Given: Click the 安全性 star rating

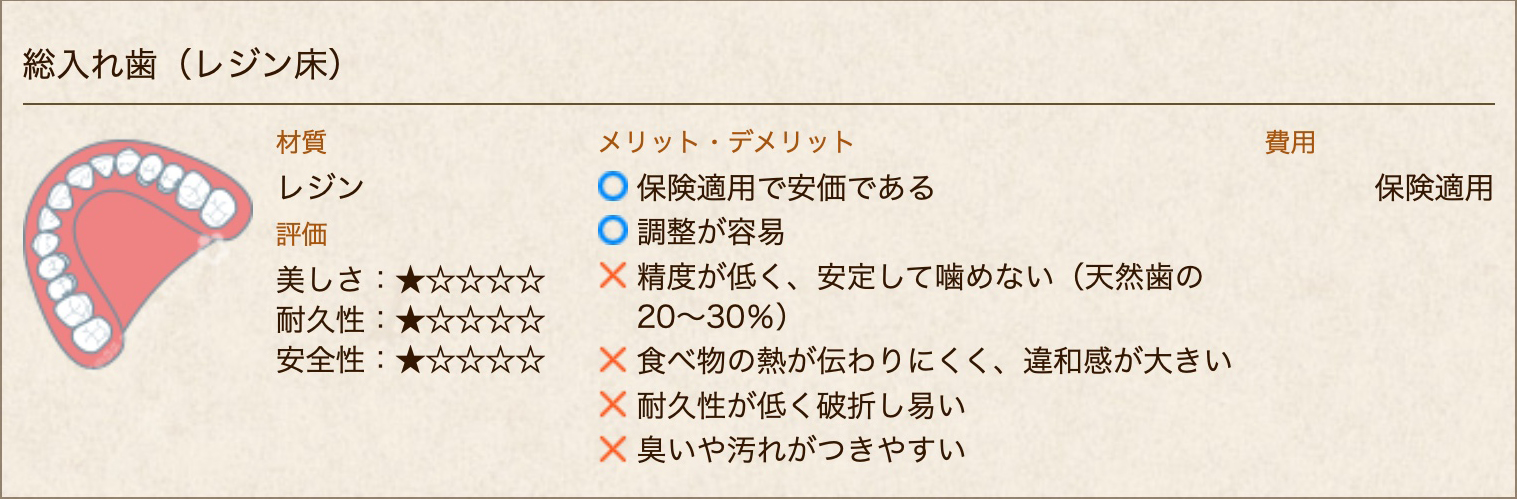Looking at the screenshot, I should 470,360.
